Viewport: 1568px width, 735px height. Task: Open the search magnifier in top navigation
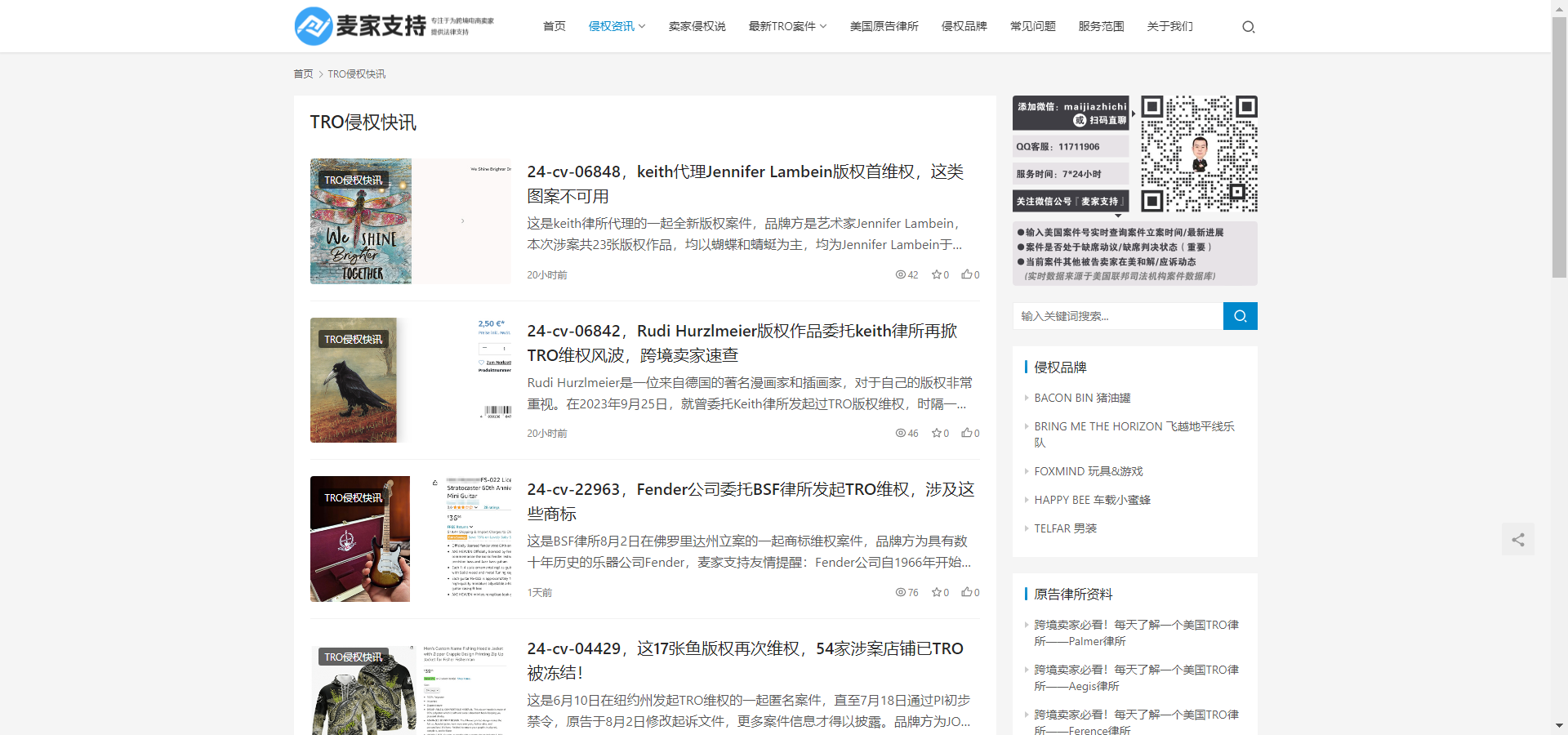pyautogui.click(x=1248, y=27)
